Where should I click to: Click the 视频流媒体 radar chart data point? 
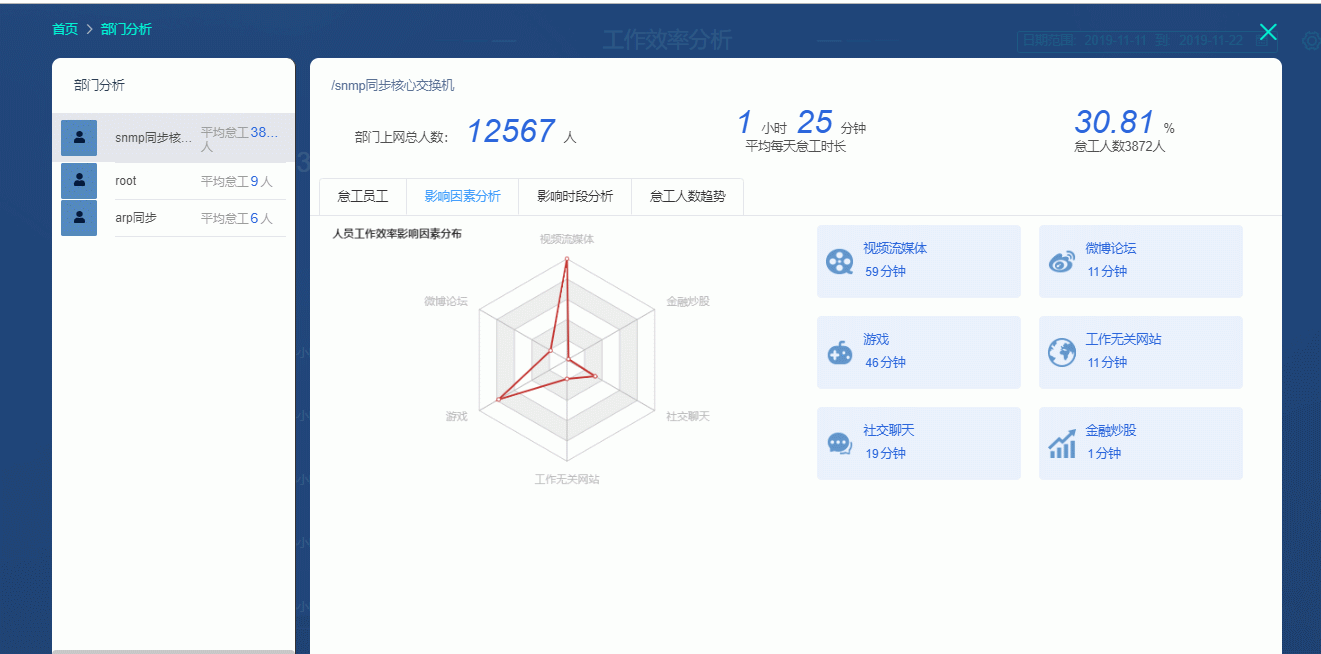coord(567,259)
